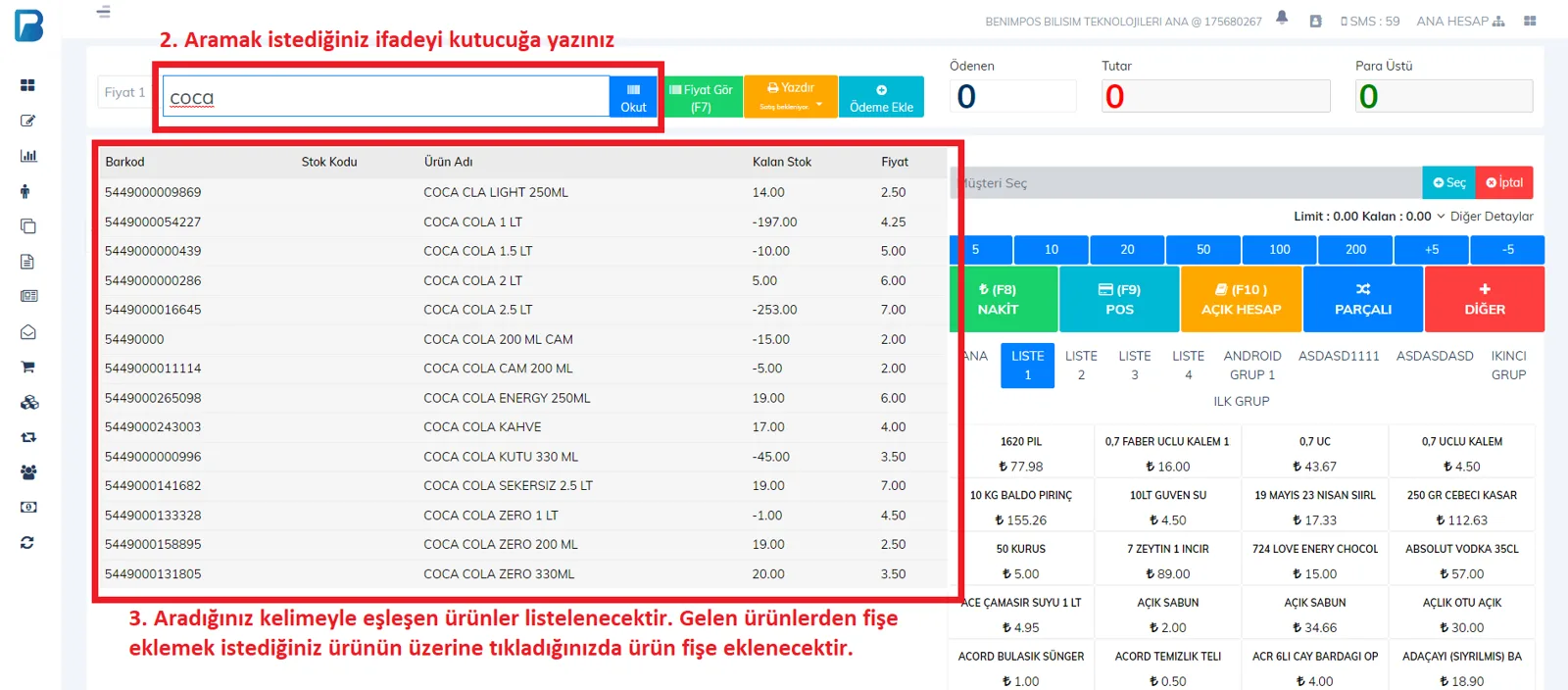Open the apps grid icon in header
The width and height of the screenshot is (1568, 690).
click(x=1530, y=21)
